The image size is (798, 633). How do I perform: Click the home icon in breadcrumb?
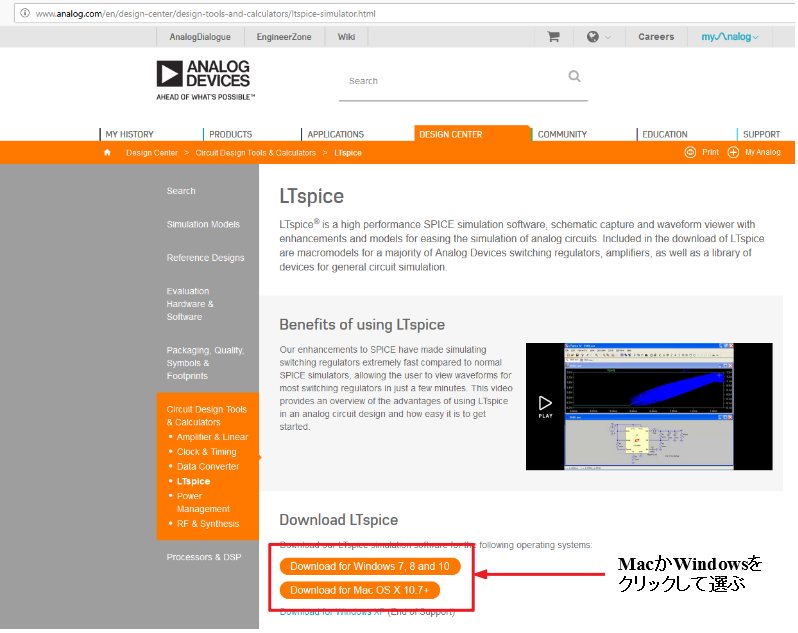point(107,153)
